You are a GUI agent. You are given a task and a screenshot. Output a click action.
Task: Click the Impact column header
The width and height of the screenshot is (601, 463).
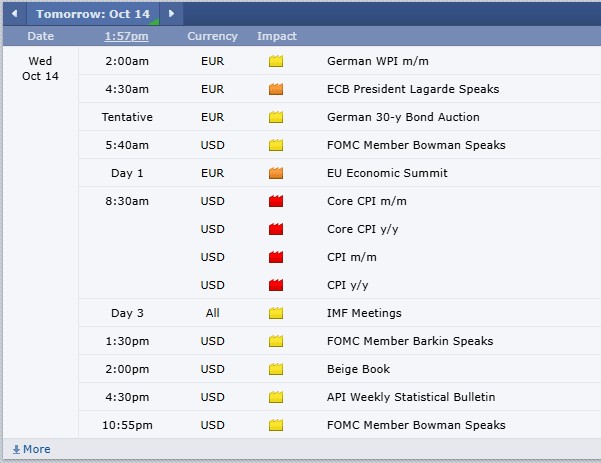click(277, 36)
